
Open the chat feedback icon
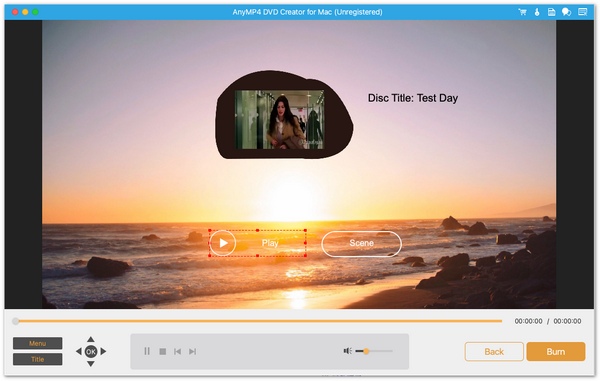tap(566, 12)
